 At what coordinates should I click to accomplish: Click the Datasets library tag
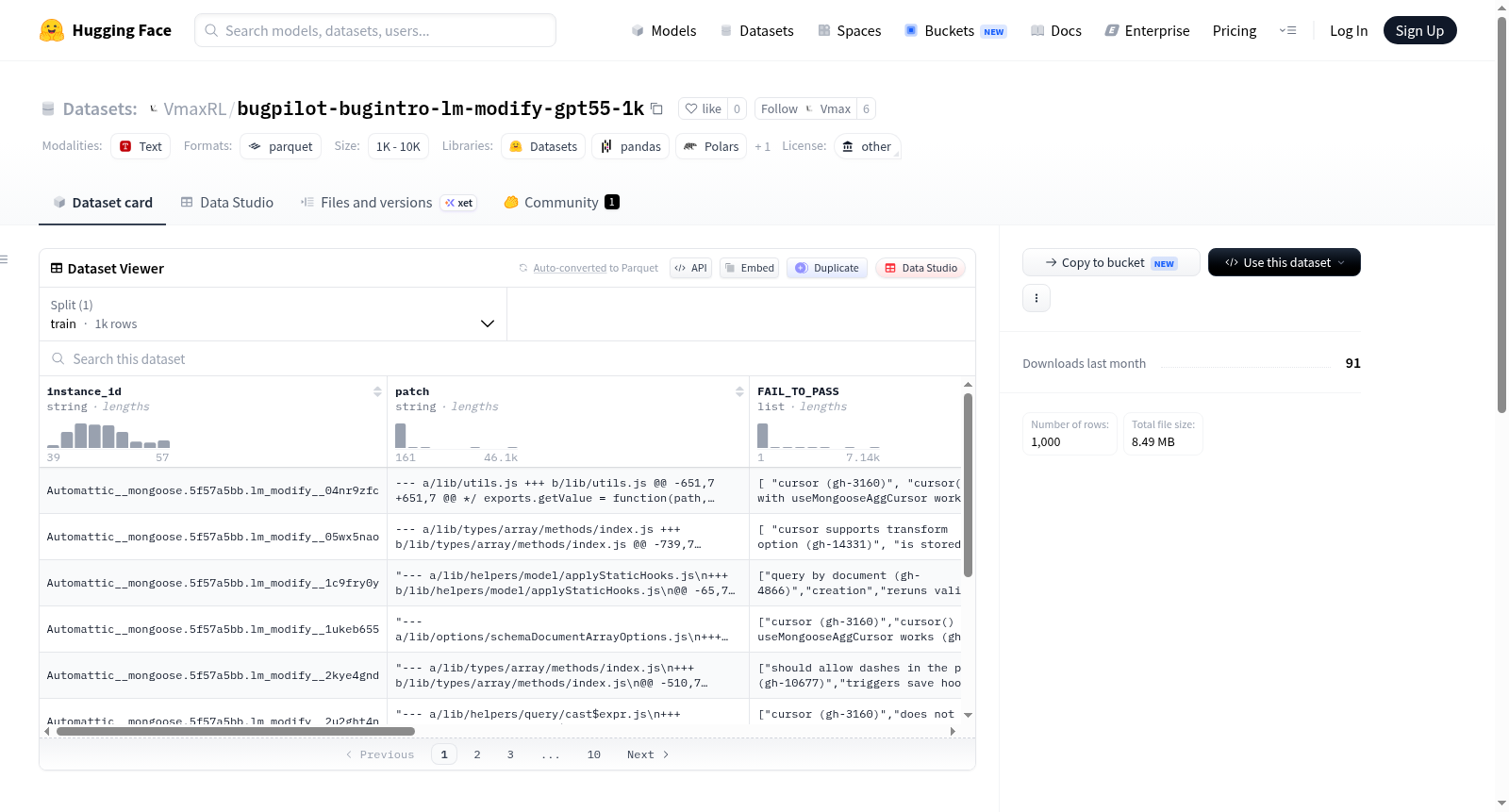click(x=543, y=146)
